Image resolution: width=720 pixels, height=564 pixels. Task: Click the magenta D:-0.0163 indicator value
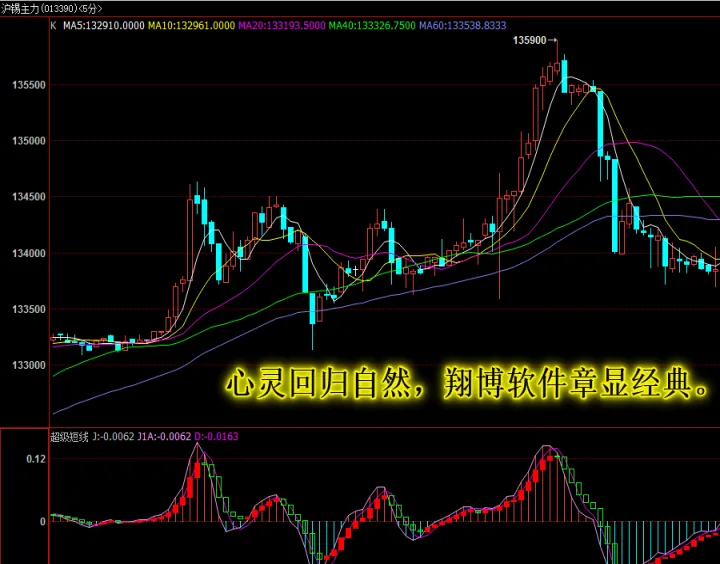pyautogui.click(x=219, y=437)
